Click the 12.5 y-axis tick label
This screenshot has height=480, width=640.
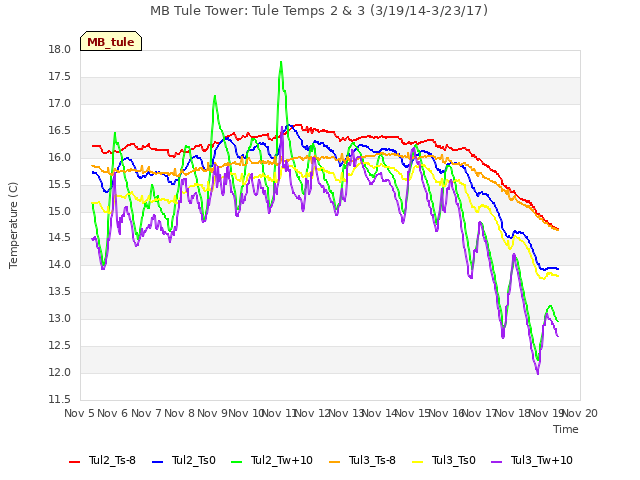[x=60, y=346]
